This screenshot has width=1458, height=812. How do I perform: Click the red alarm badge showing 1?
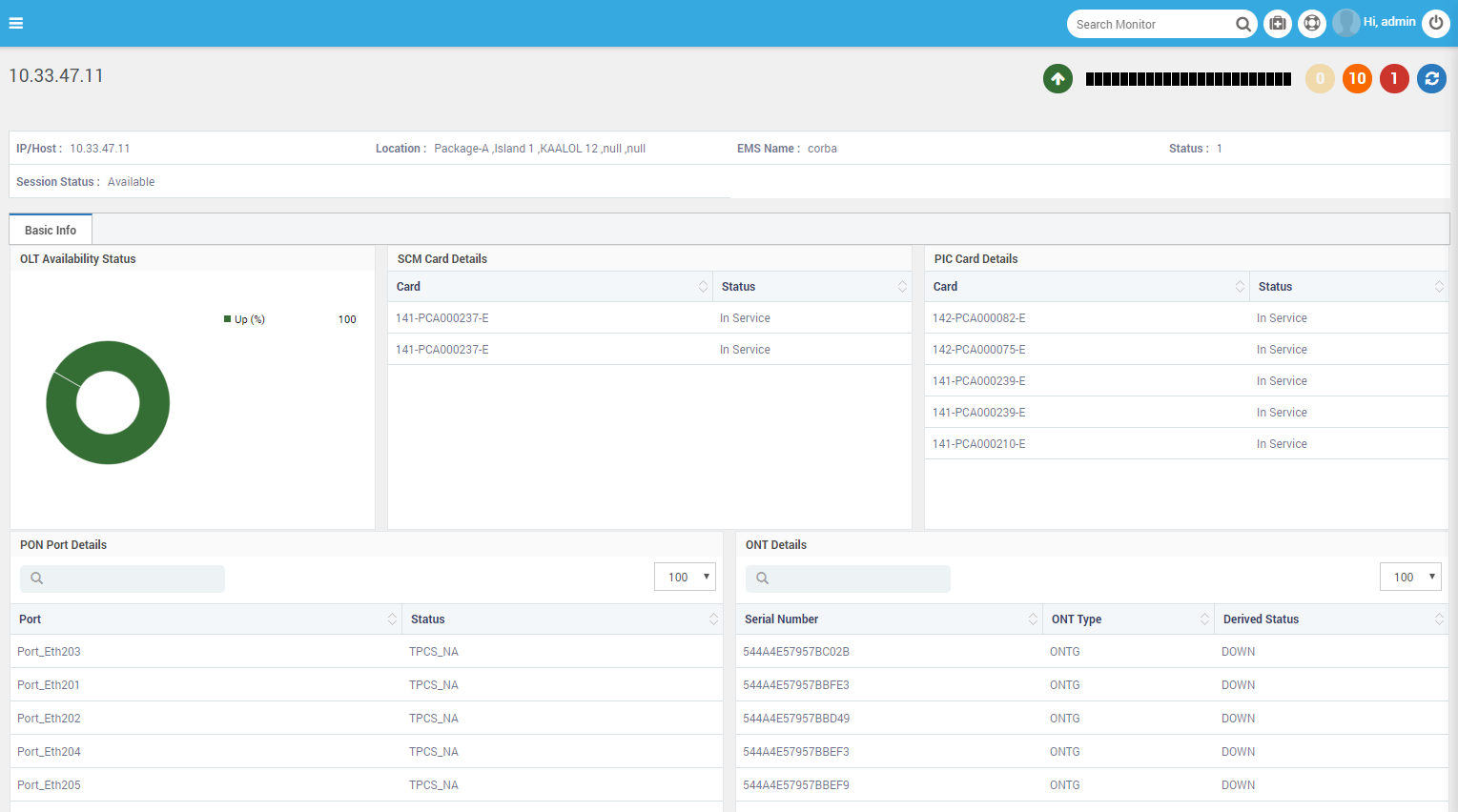(1394, 78)
